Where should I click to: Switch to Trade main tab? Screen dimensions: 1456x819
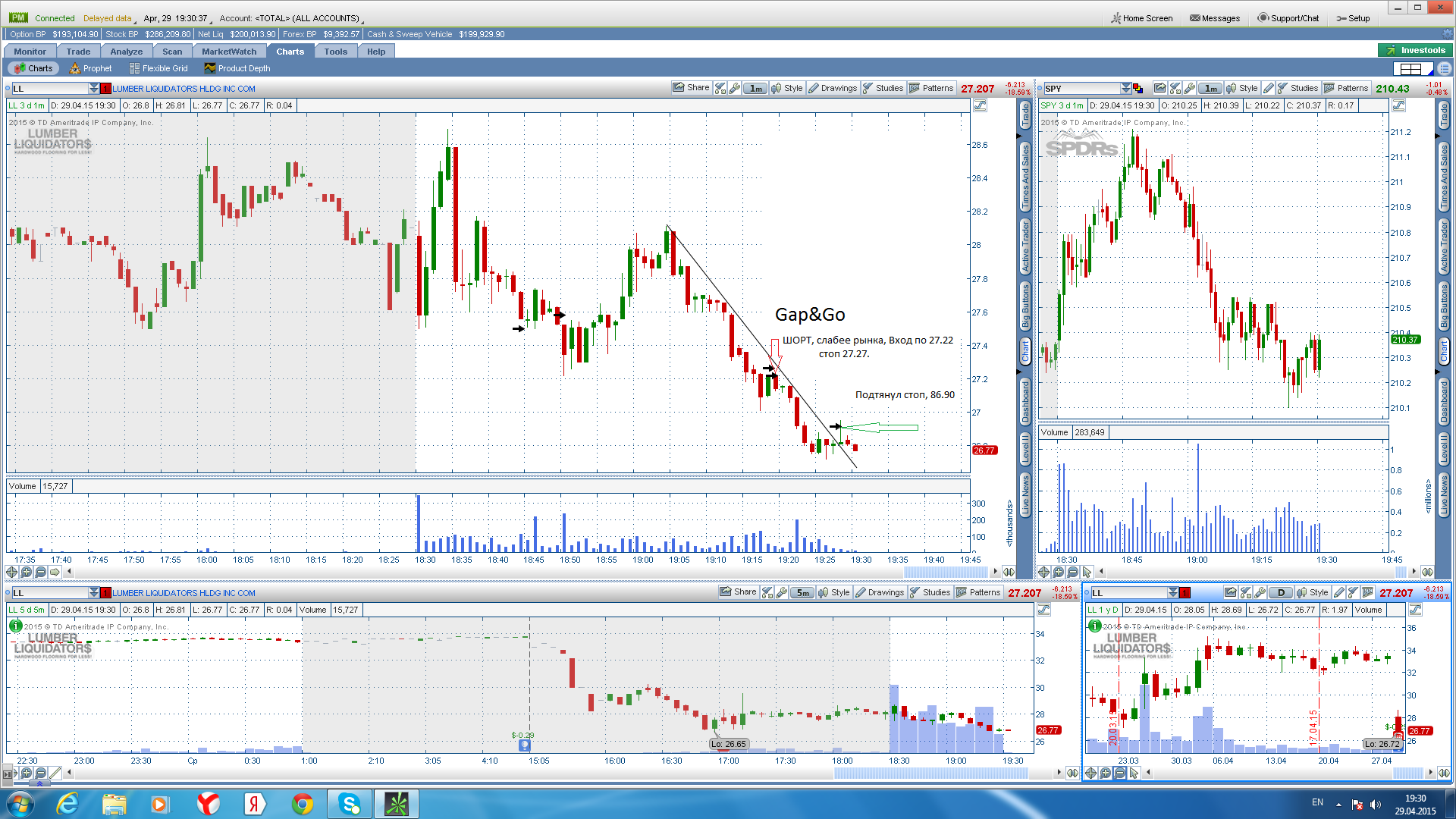tap(78, 52)
